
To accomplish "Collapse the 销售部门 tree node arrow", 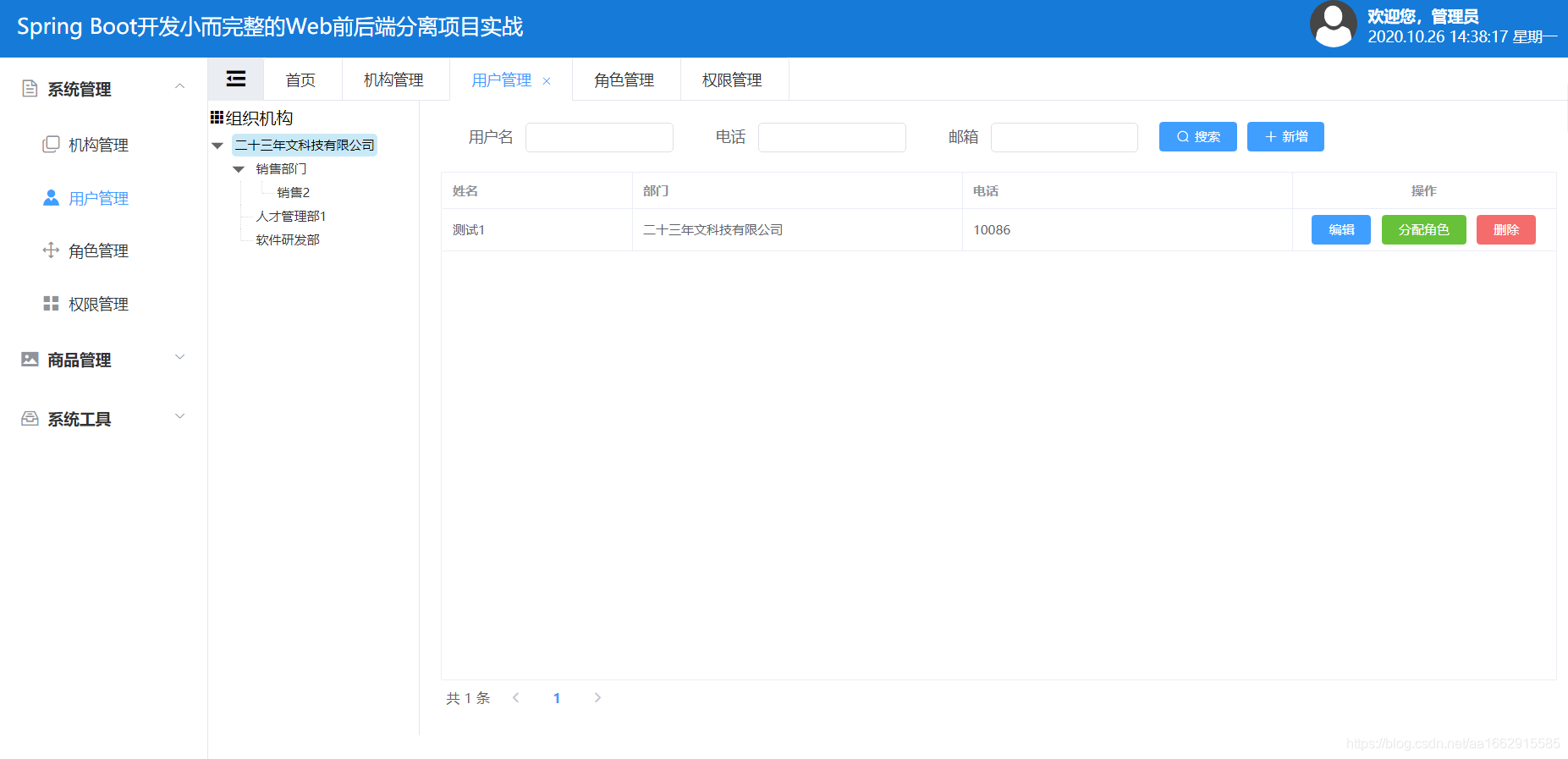I will coord(239,169).
